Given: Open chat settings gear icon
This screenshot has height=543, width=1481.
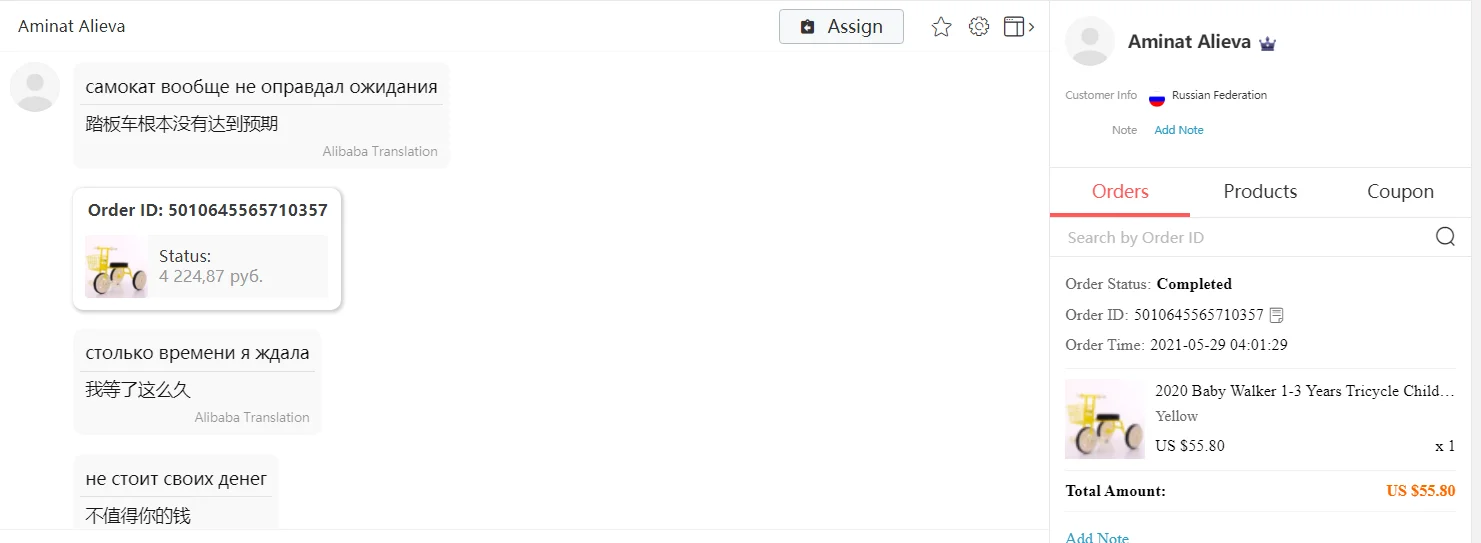Looking at the screenshot, I should tap(979, 27).
